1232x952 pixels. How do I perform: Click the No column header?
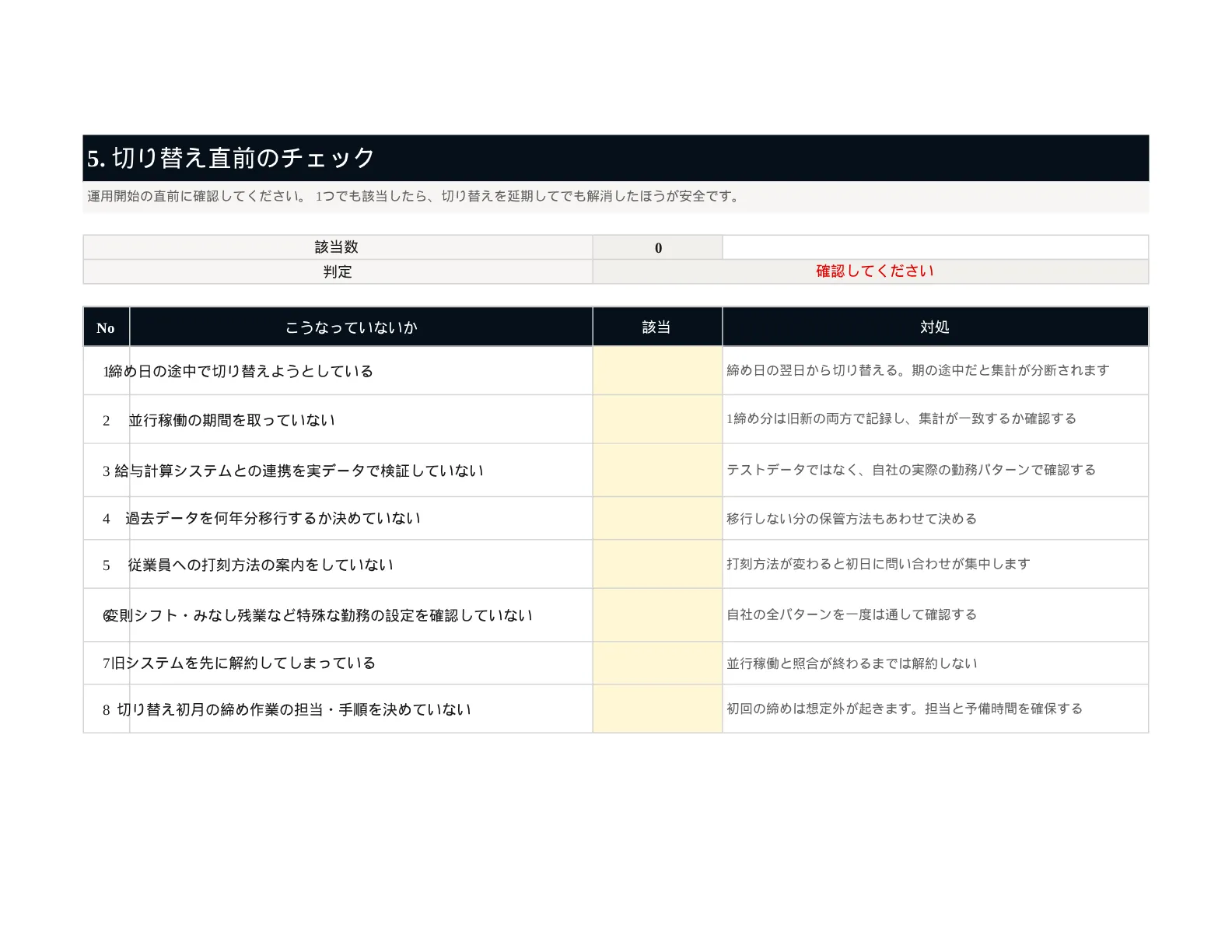tap(106, 327)
